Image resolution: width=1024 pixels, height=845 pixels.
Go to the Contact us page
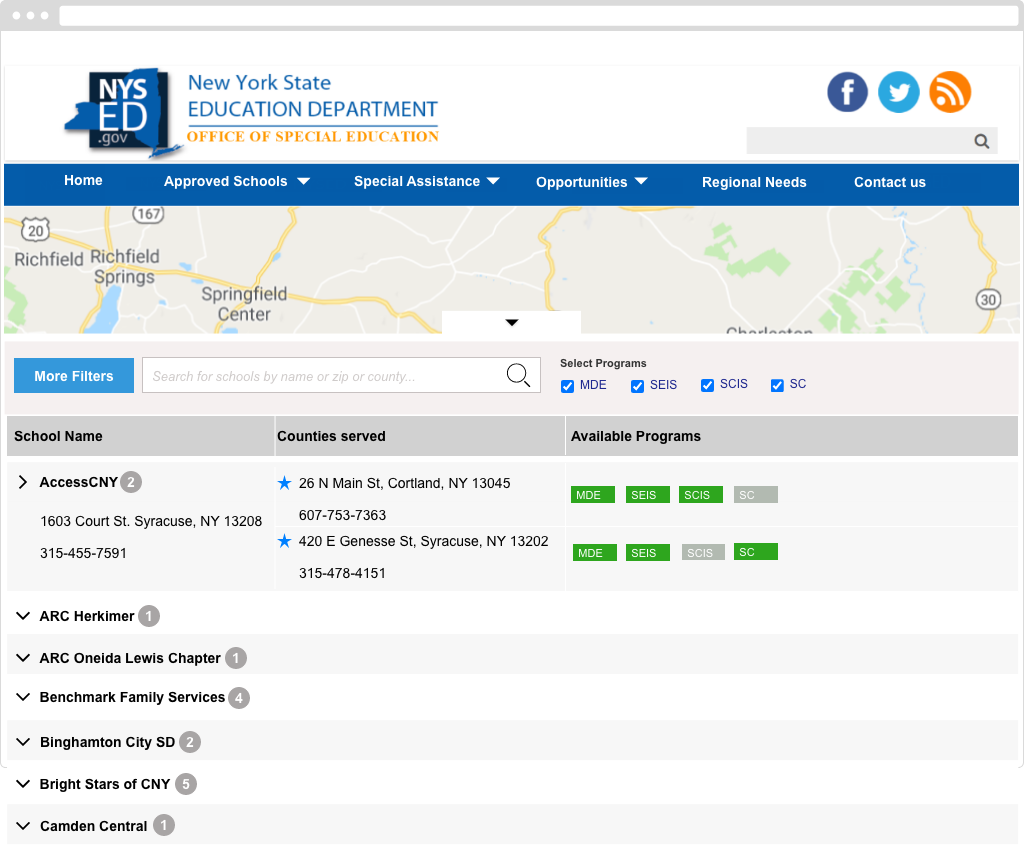tap(889, 182)
